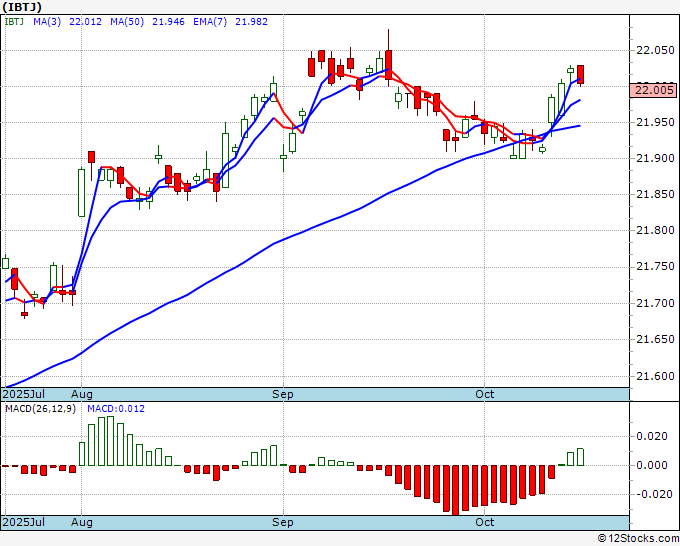
Task: Click the last red candlestick in October
Action: 580,75
